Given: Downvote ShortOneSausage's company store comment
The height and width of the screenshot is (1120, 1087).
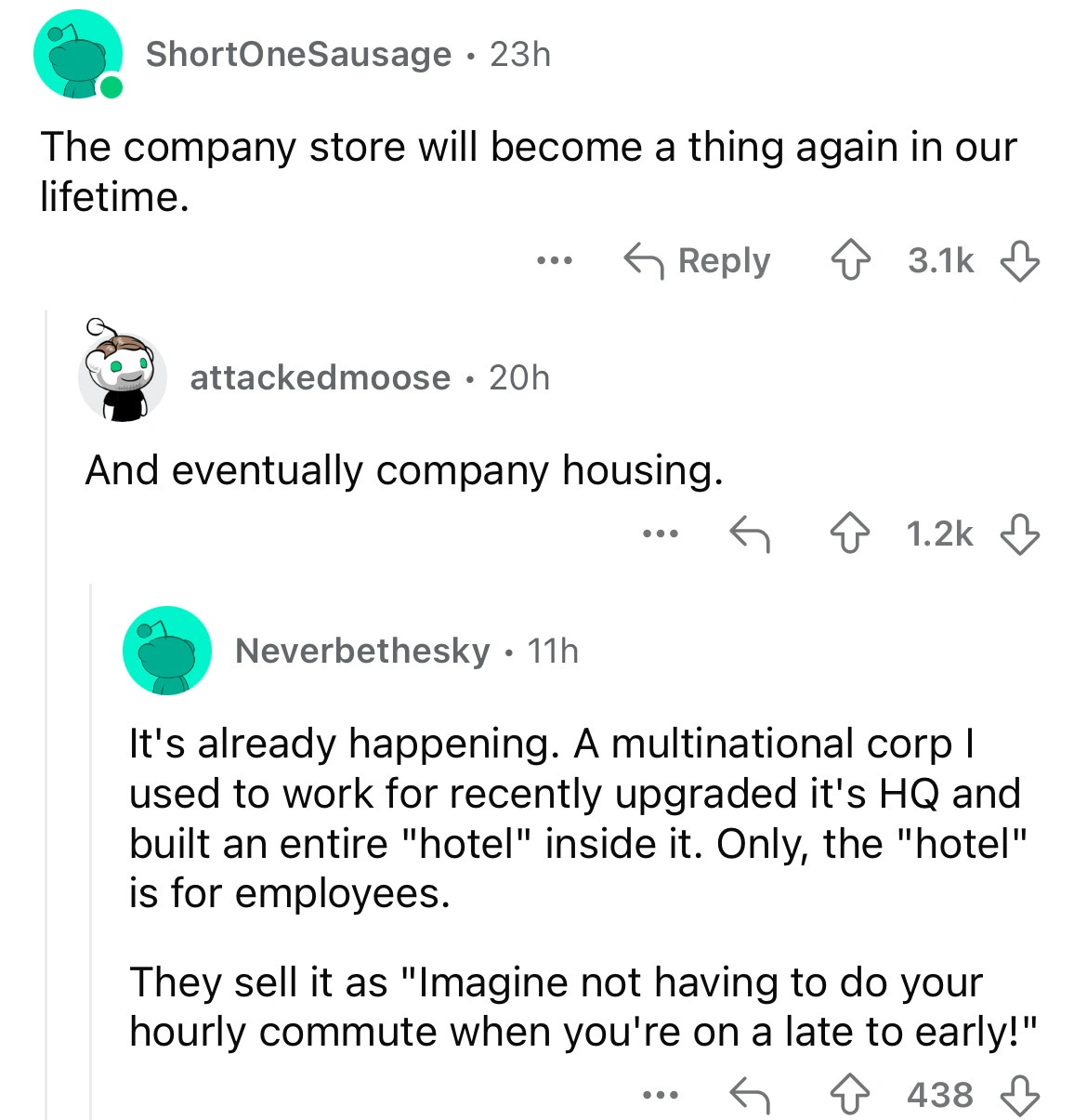Looking at the screenshot, I should 1019,261.
